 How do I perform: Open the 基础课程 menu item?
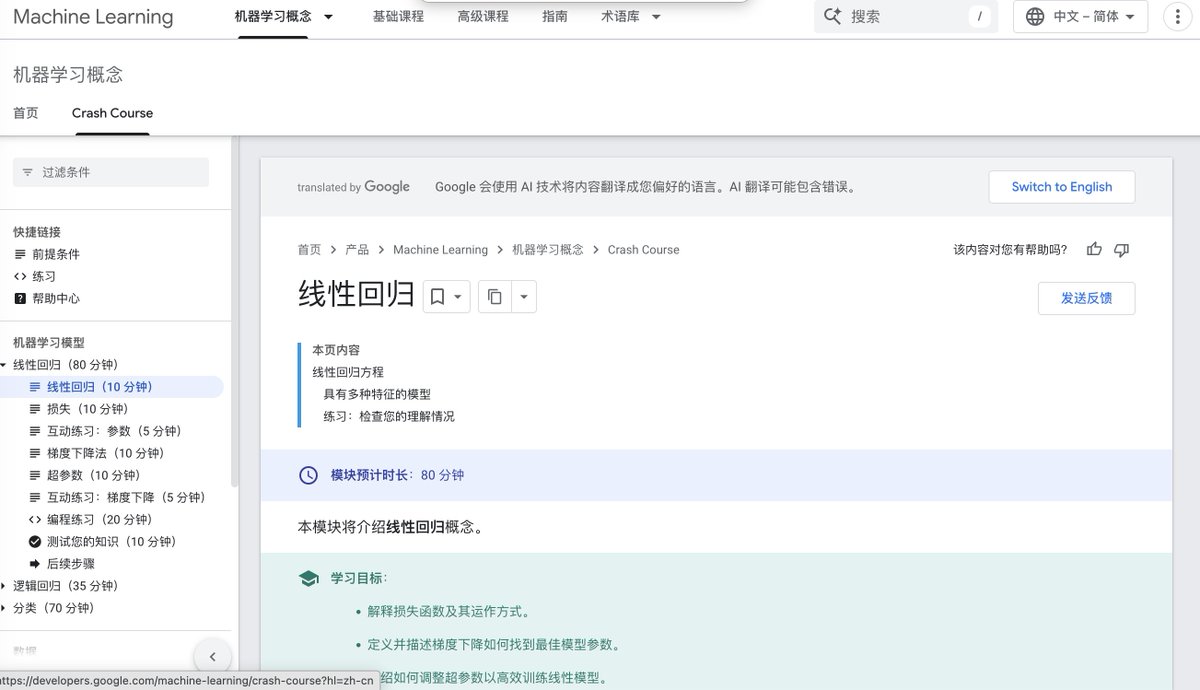(x=398, y=16)
